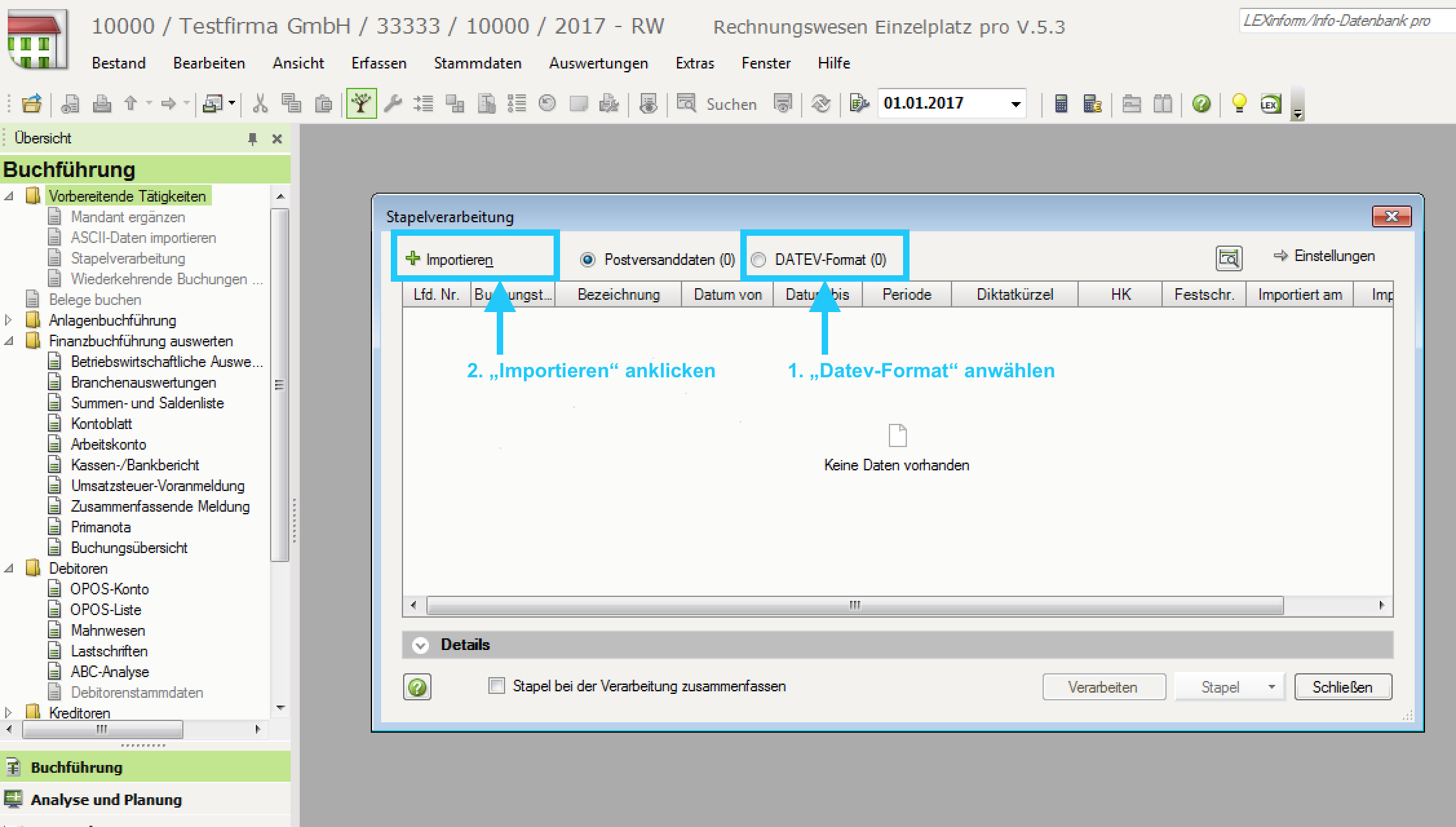
Task: Open the Stammdaten menu
Action: 477,63
